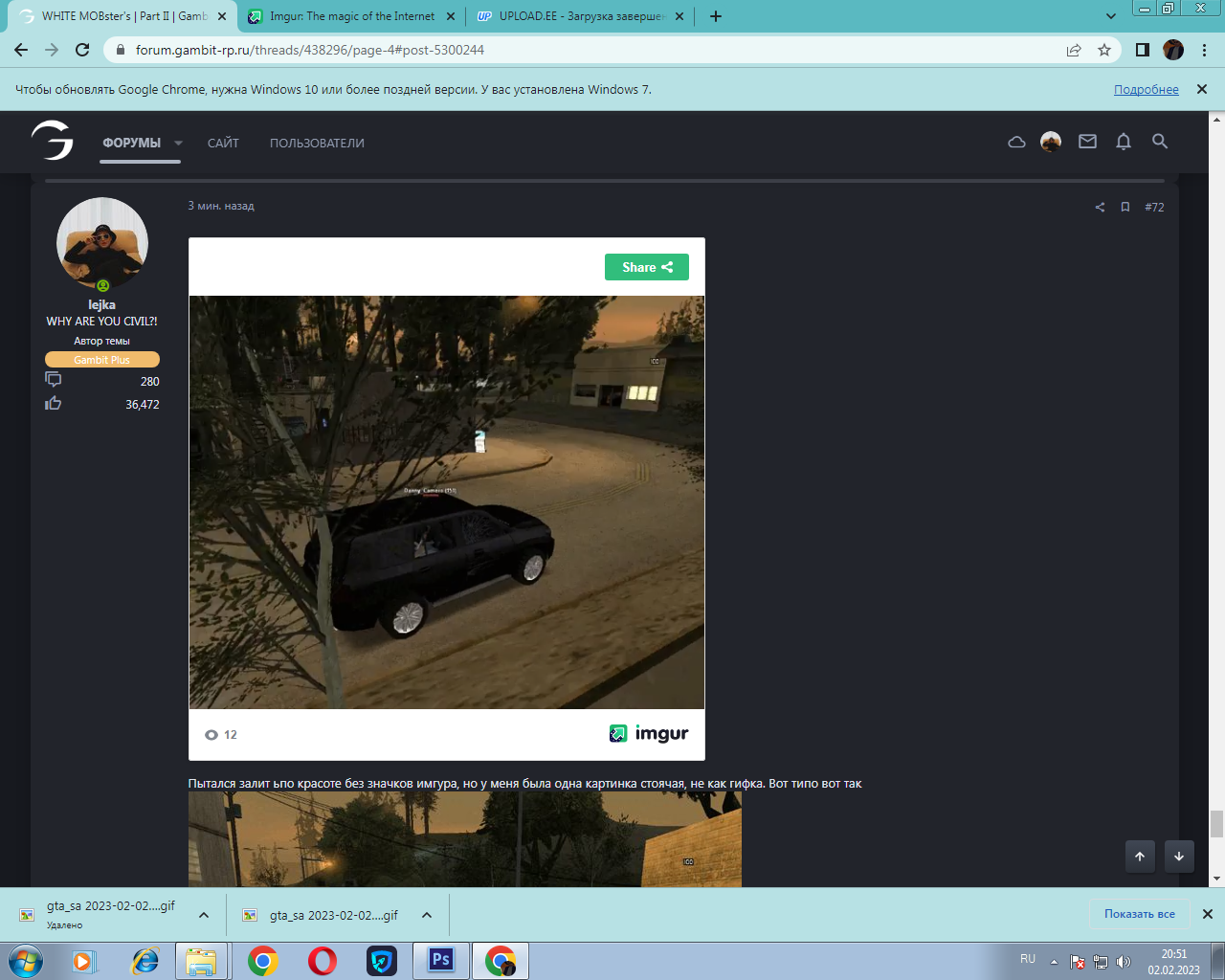Open the Chrome tab search chevron
Viewport: 1225px width, 980px height.
1110,16
